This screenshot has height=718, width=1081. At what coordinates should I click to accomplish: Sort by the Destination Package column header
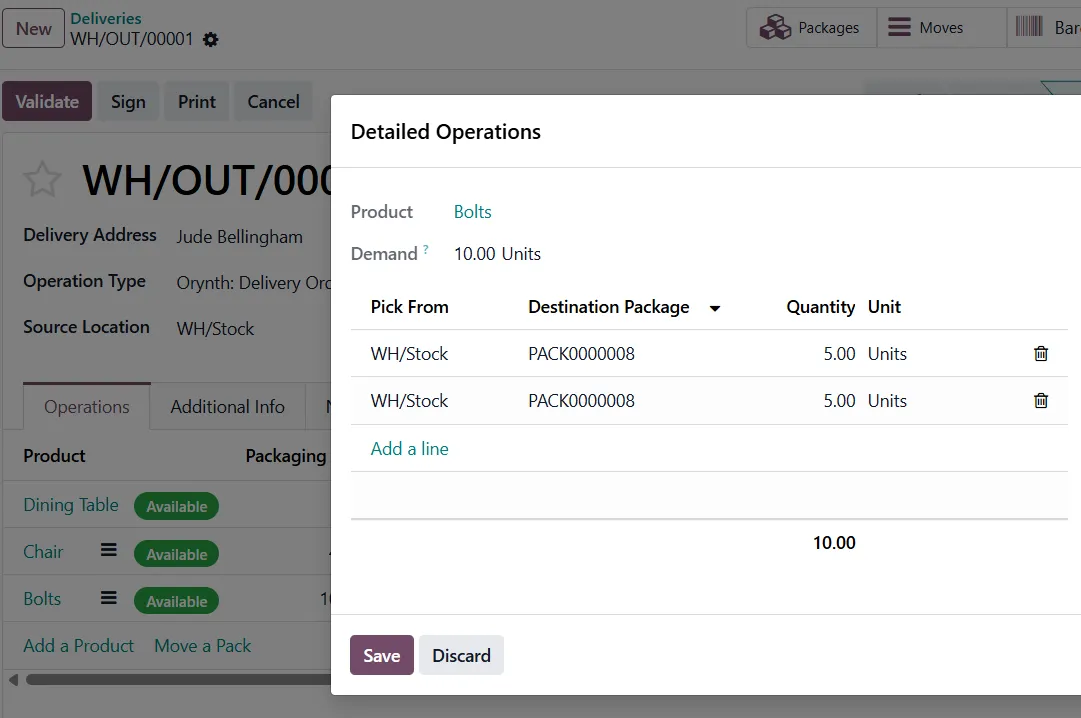pos(609,307)
